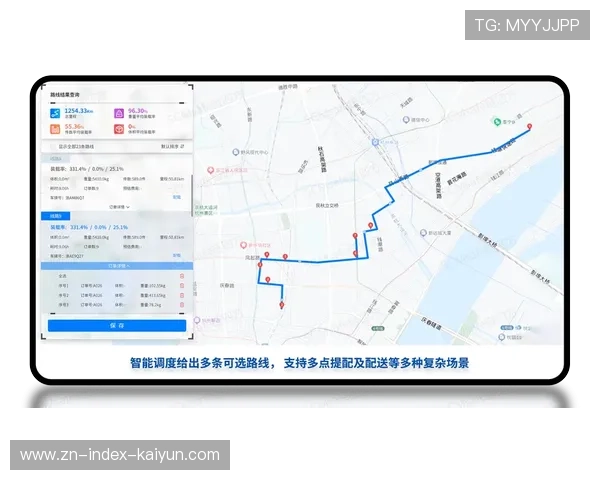Delete order row number 2
This screenshot has height=480, width=600.
pos(181,296)
